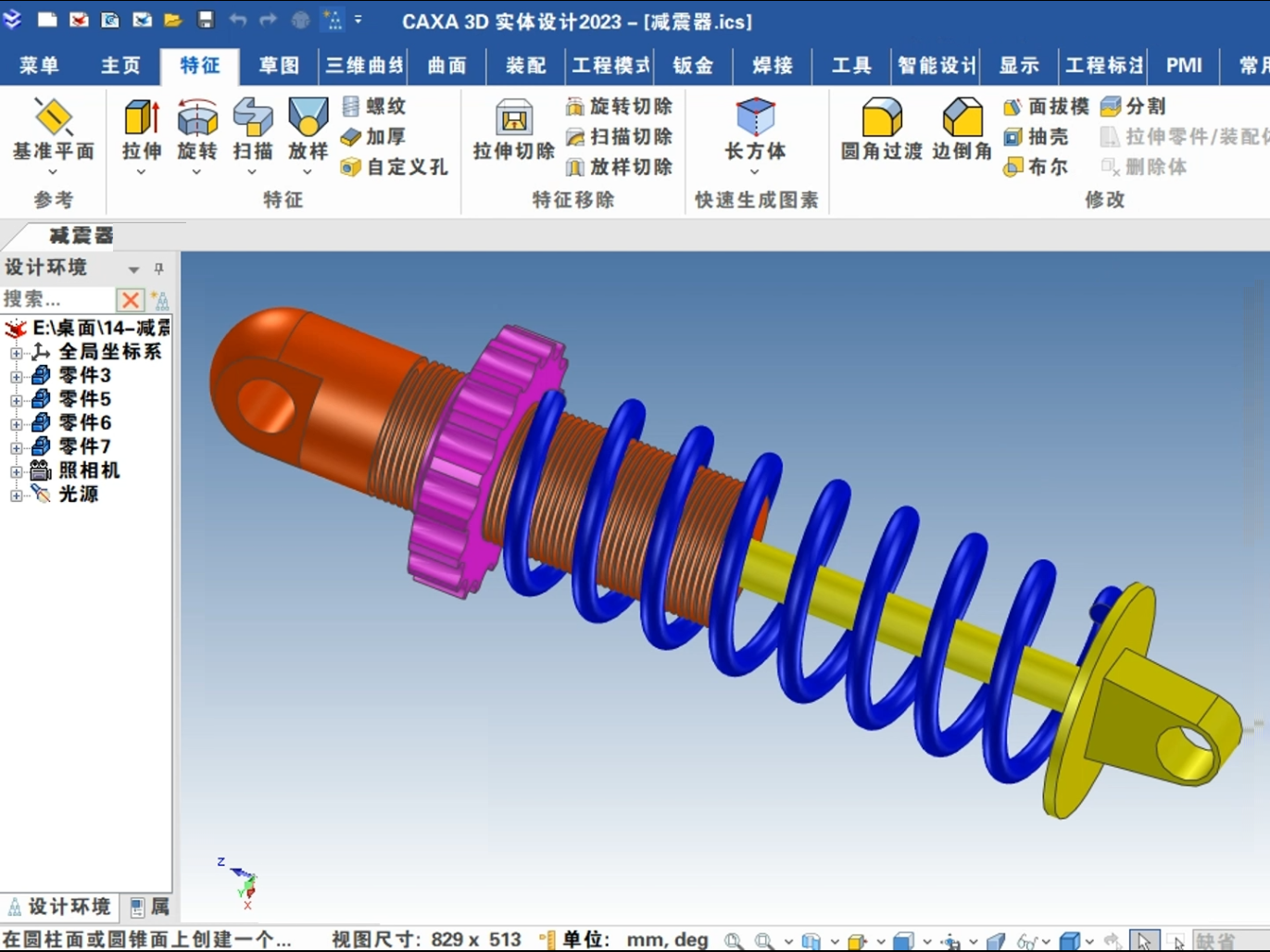
Task: Expand the 零件5 tree node
Action: (17, 398)
